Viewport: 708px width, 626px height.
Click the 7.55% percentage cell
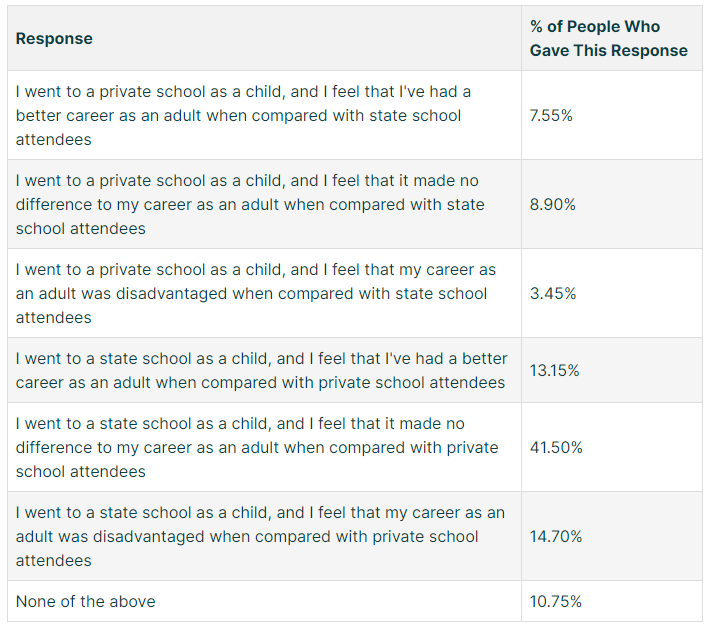[x=551, y=115]
